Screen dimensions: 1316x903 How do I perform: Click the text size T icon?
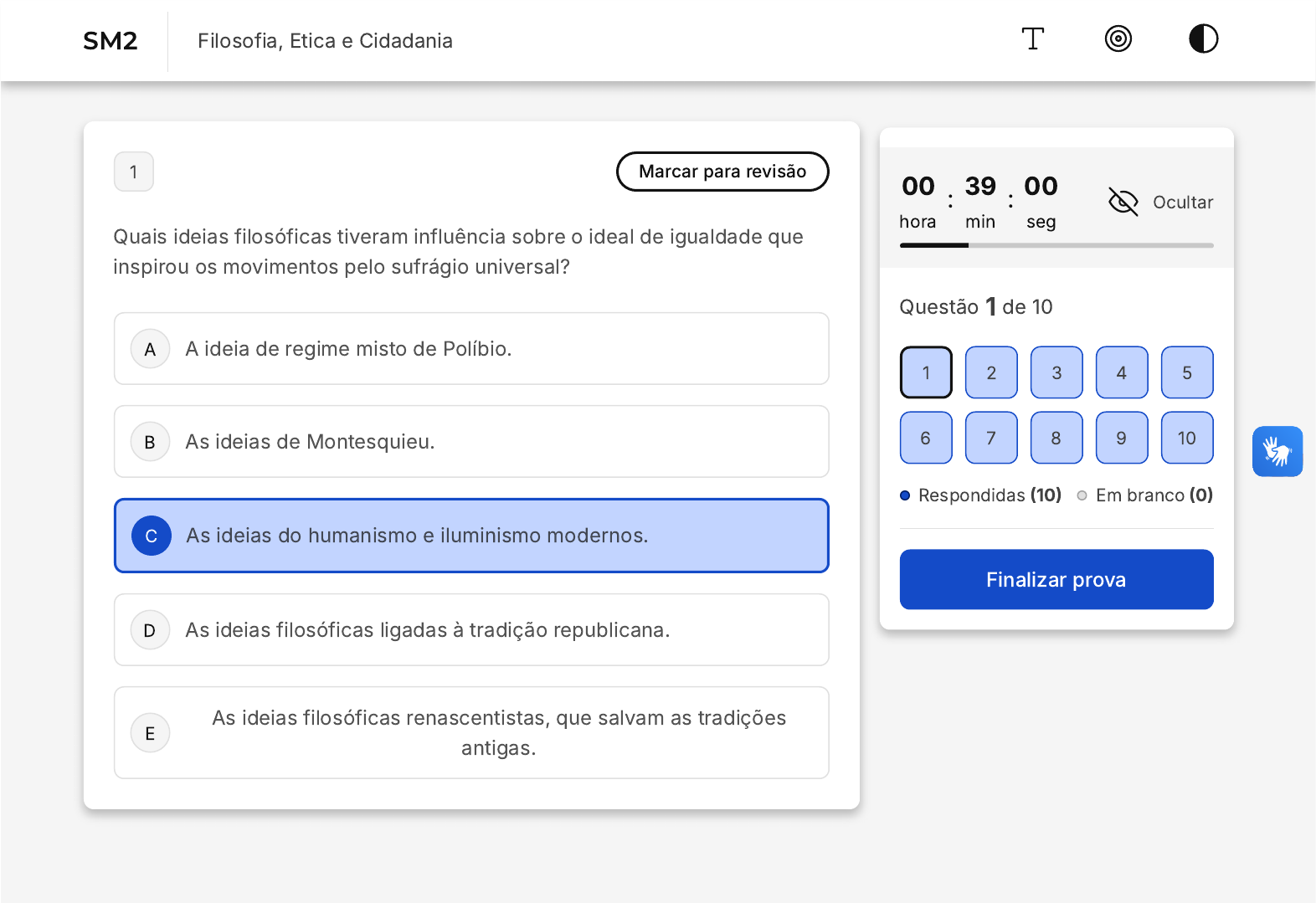(x=1032, y=39)
